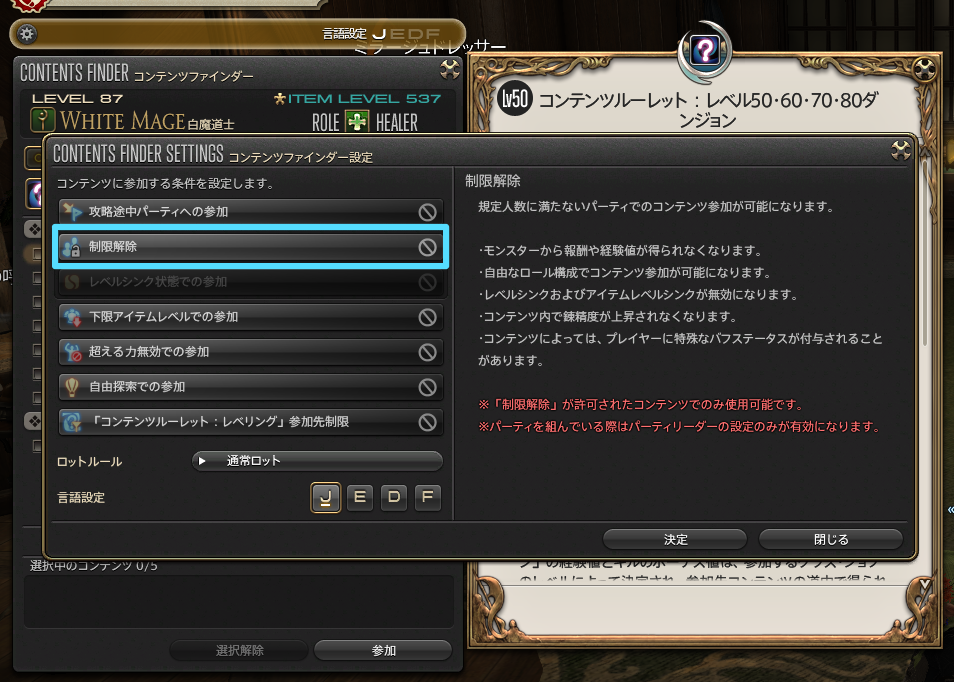The height and width of the screenshot is (682, 954).
Task: Click the 閉じる button
Action: (830, 539)
